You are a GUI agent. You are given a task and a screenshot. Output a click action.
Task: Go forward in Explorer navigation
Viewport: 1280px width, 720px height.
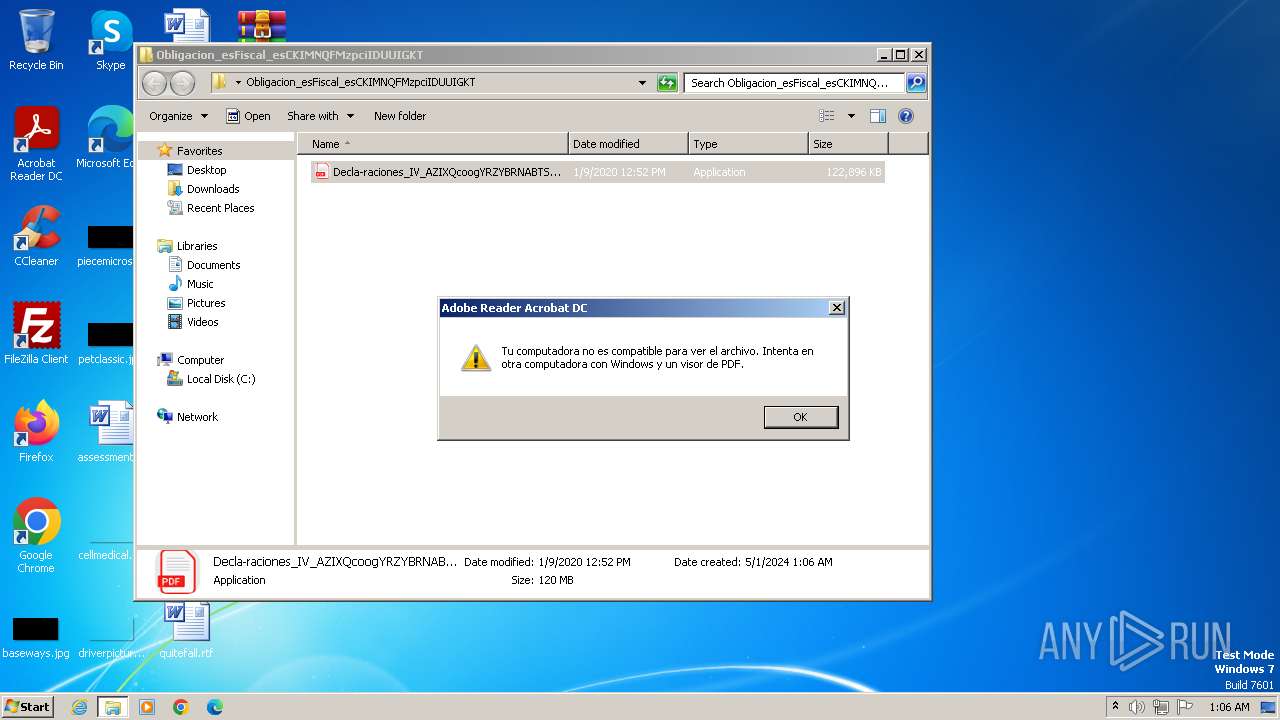pyautogui.click(x=182, y=83)
